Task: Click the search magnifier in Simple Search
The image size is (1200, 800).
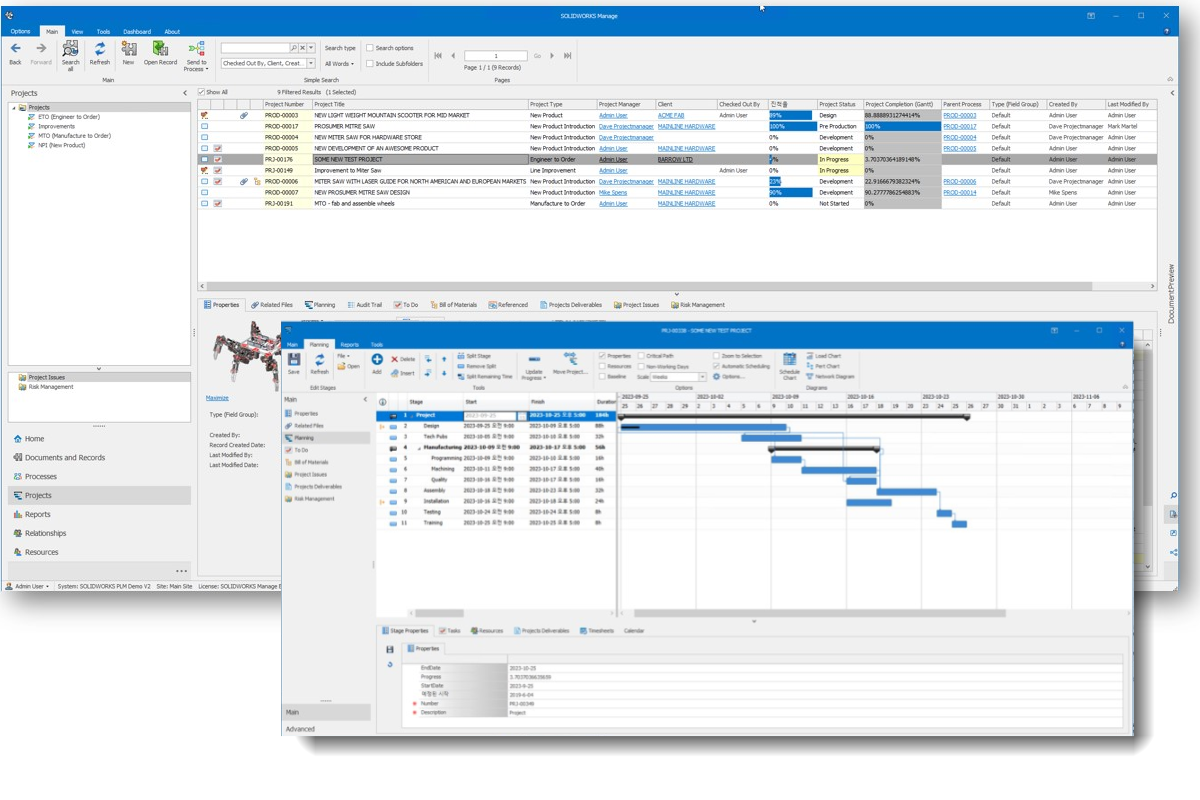Action: [294, 48]
